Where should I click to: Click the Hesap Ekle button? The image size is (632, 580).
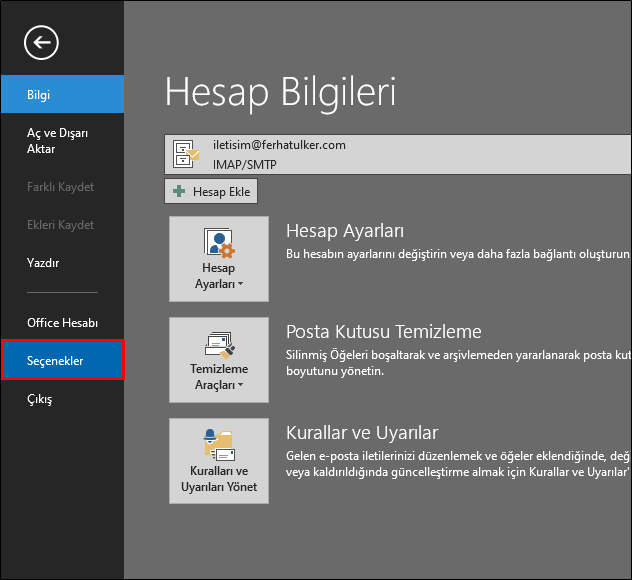[x=211, y=191]
